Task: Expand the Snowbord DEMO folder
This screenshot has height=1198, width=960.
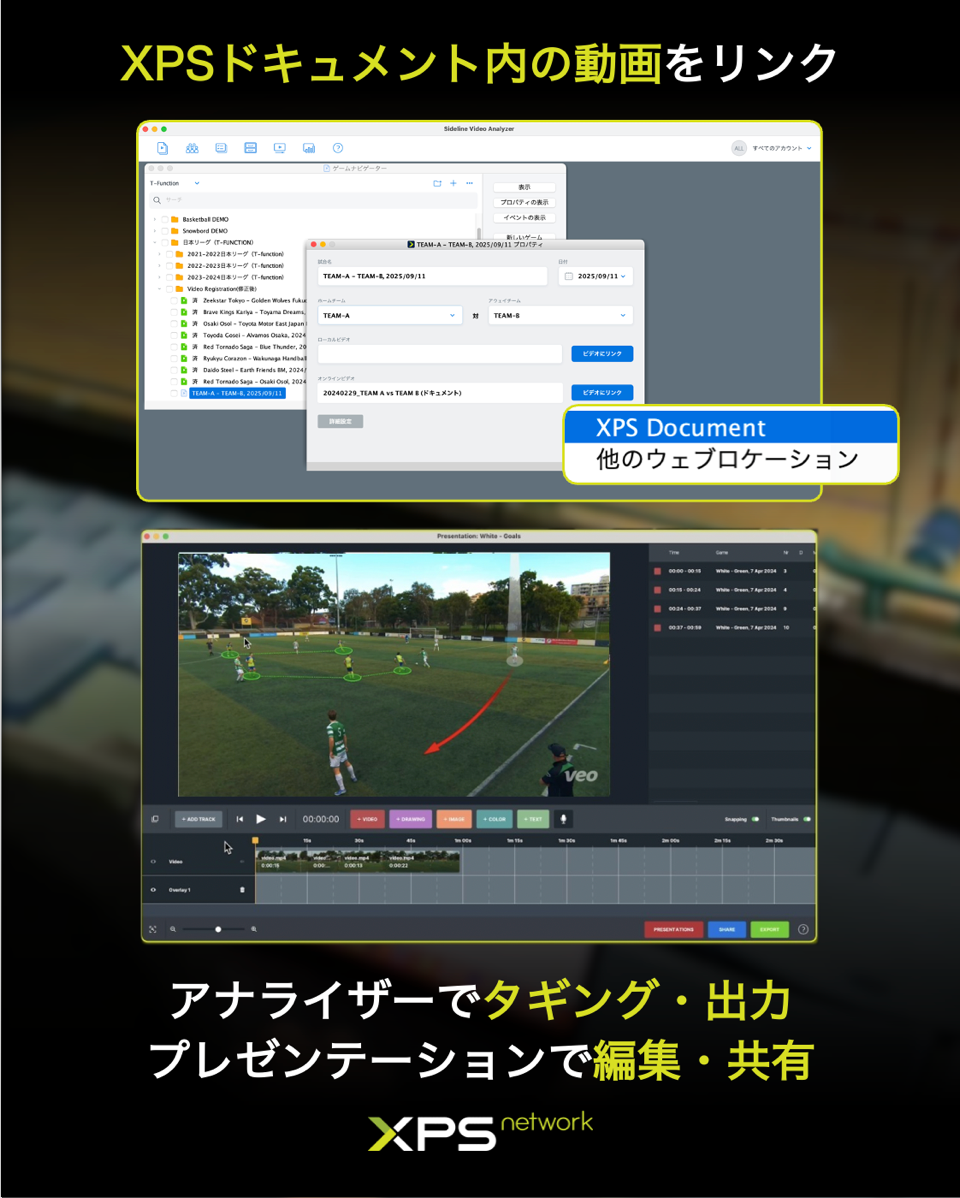Action: point(155,231)
